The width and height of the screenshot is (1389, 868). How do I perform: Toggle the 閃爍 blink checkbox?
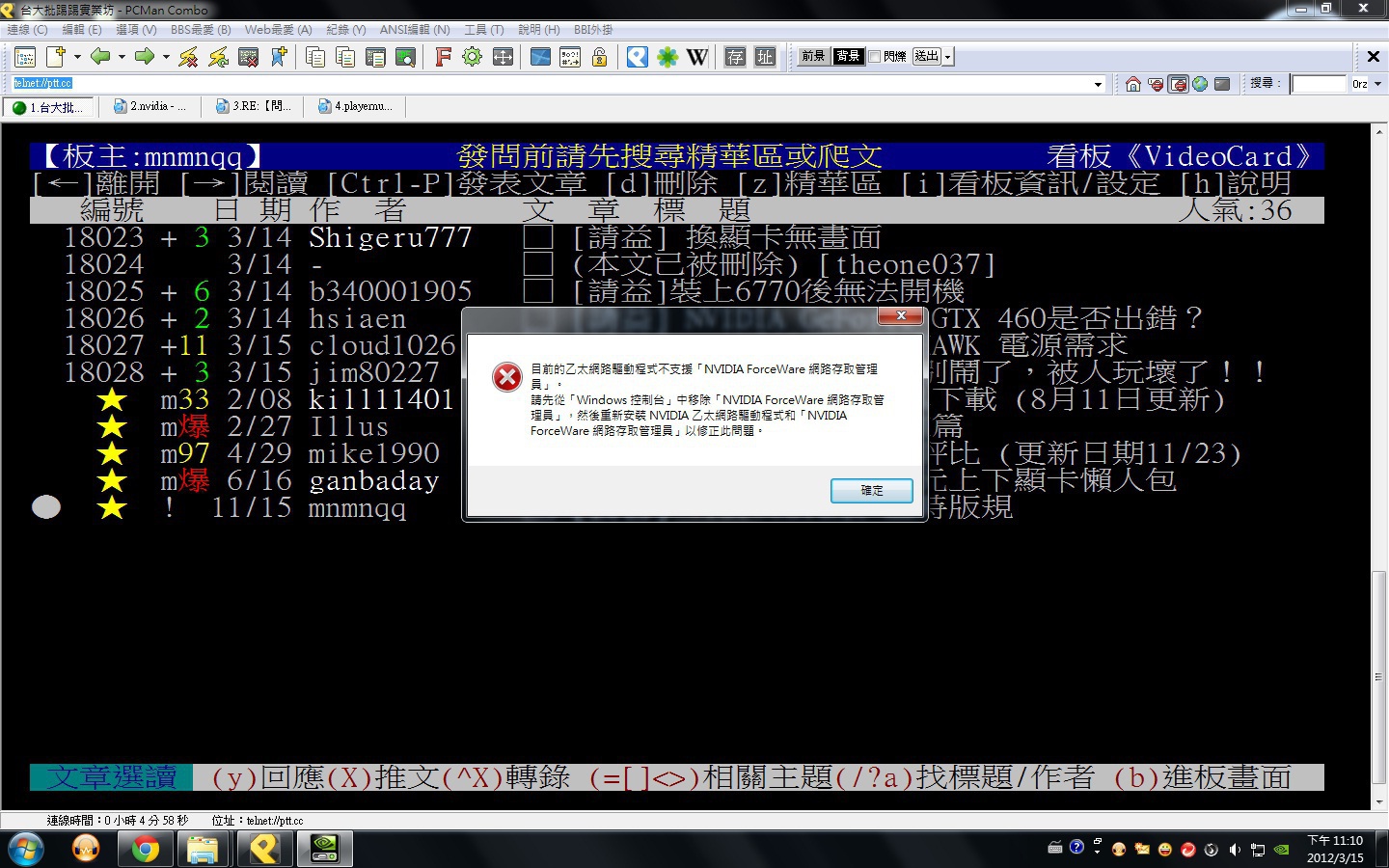tap(875, 57)
